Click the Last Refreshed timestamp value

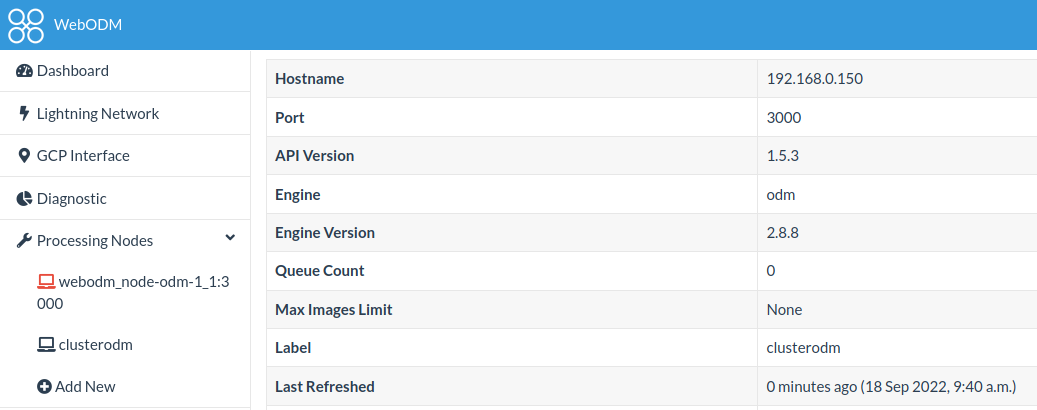point(891,386)
